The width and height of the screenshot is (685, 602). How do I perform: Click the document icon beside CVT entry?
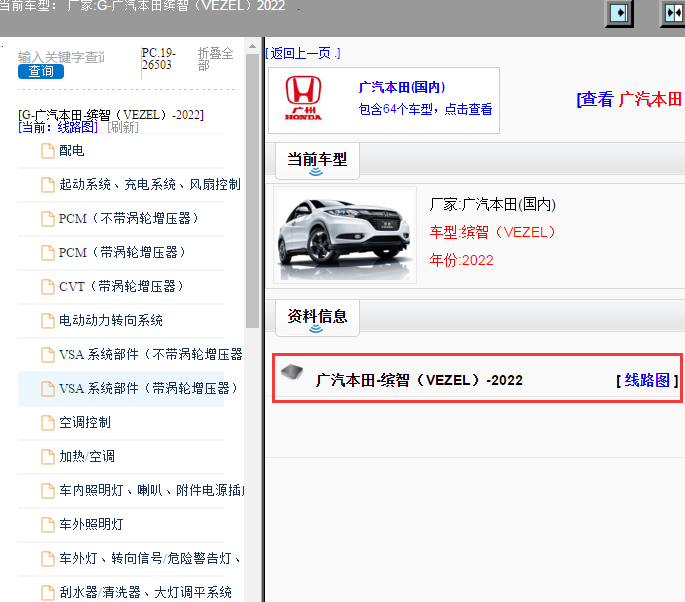(48, 287)
